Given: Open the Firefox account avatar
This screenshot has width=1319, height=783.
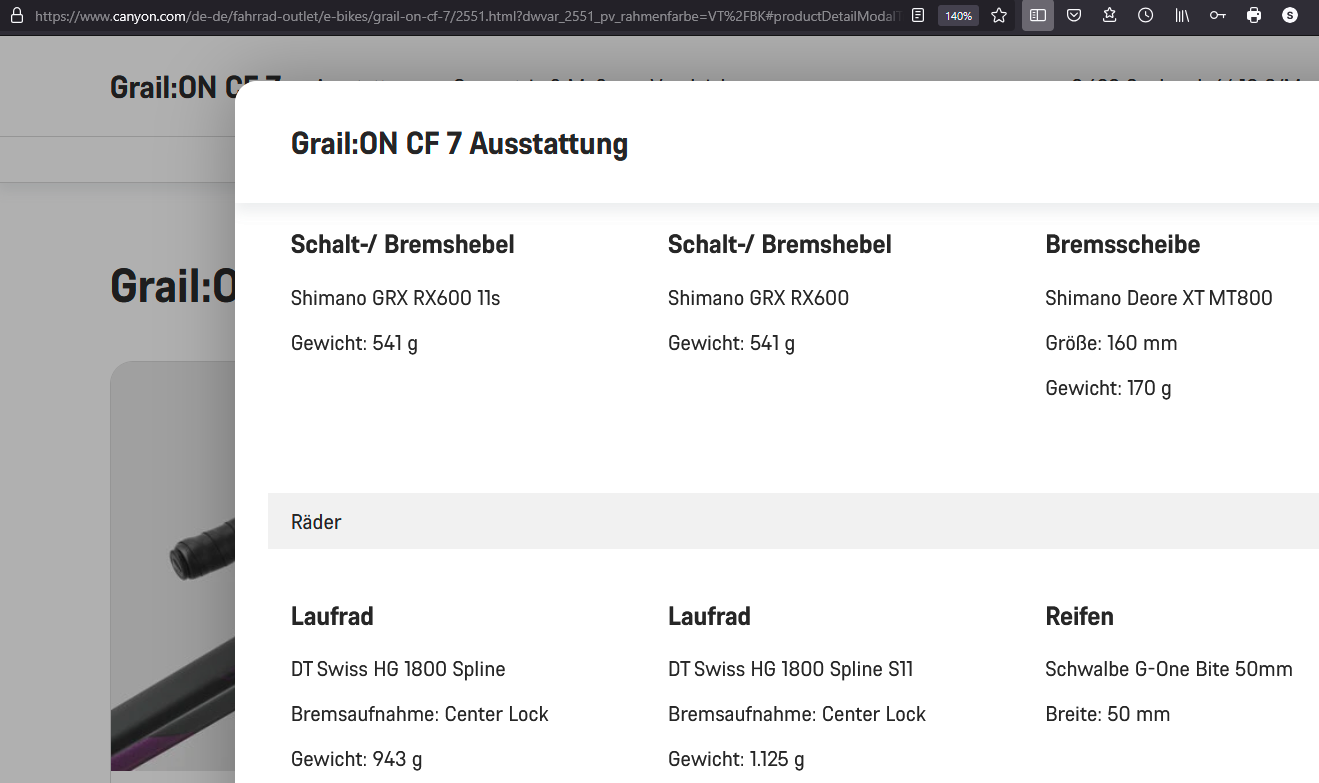Looking at the screenshot, I should pos(1290,16).
